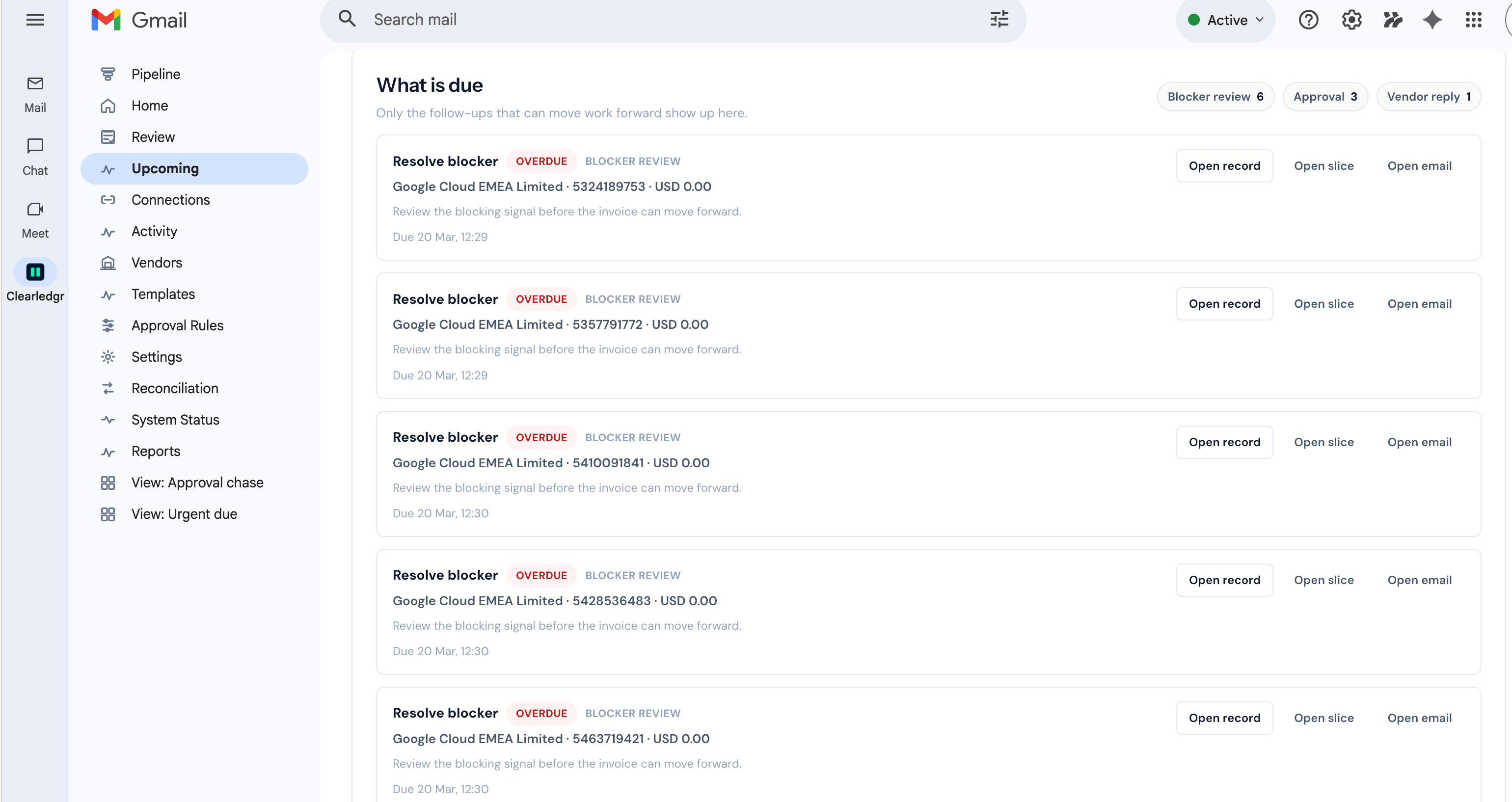Open the Vendor reply filter chip
1512x802 pixels.
(x=1429, y=96)
